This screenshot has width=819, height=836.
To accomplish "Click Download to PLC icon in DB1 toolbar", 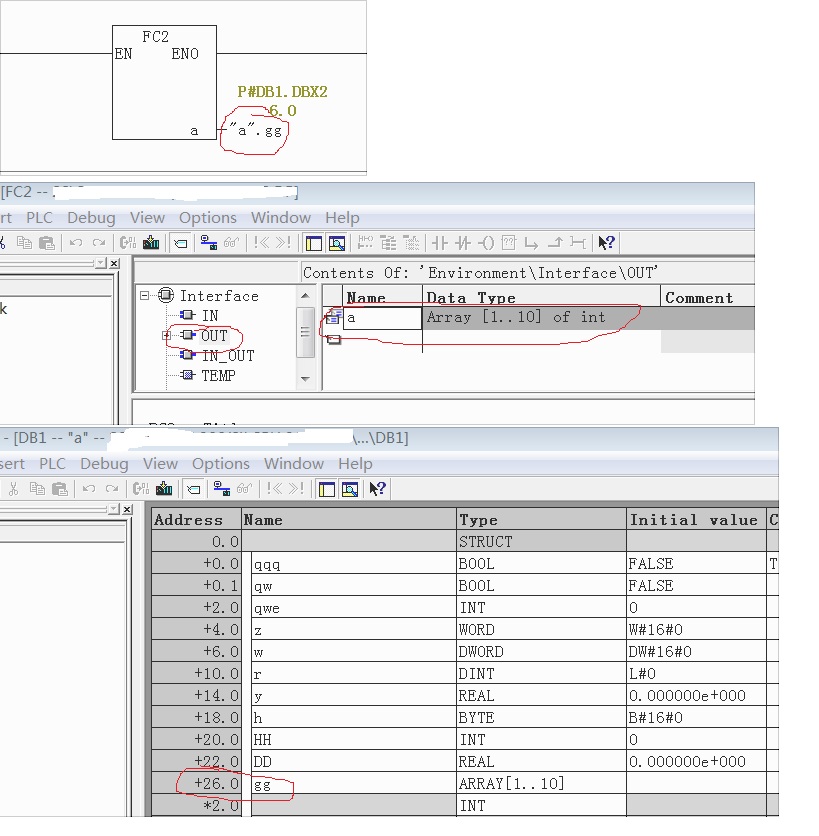I will point(164,489).
